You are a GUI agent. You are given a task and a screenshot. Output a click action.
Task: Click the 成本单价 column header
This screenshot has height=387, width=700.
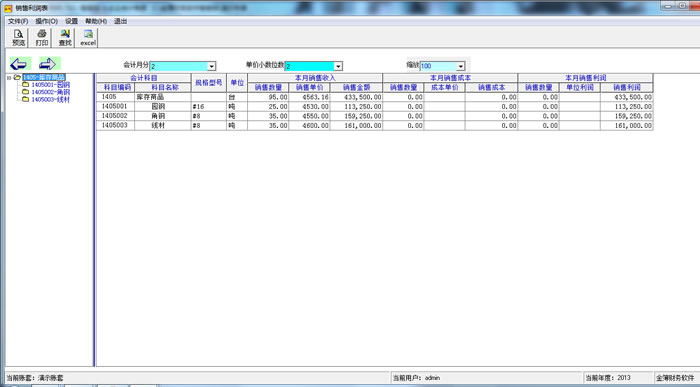445,87
